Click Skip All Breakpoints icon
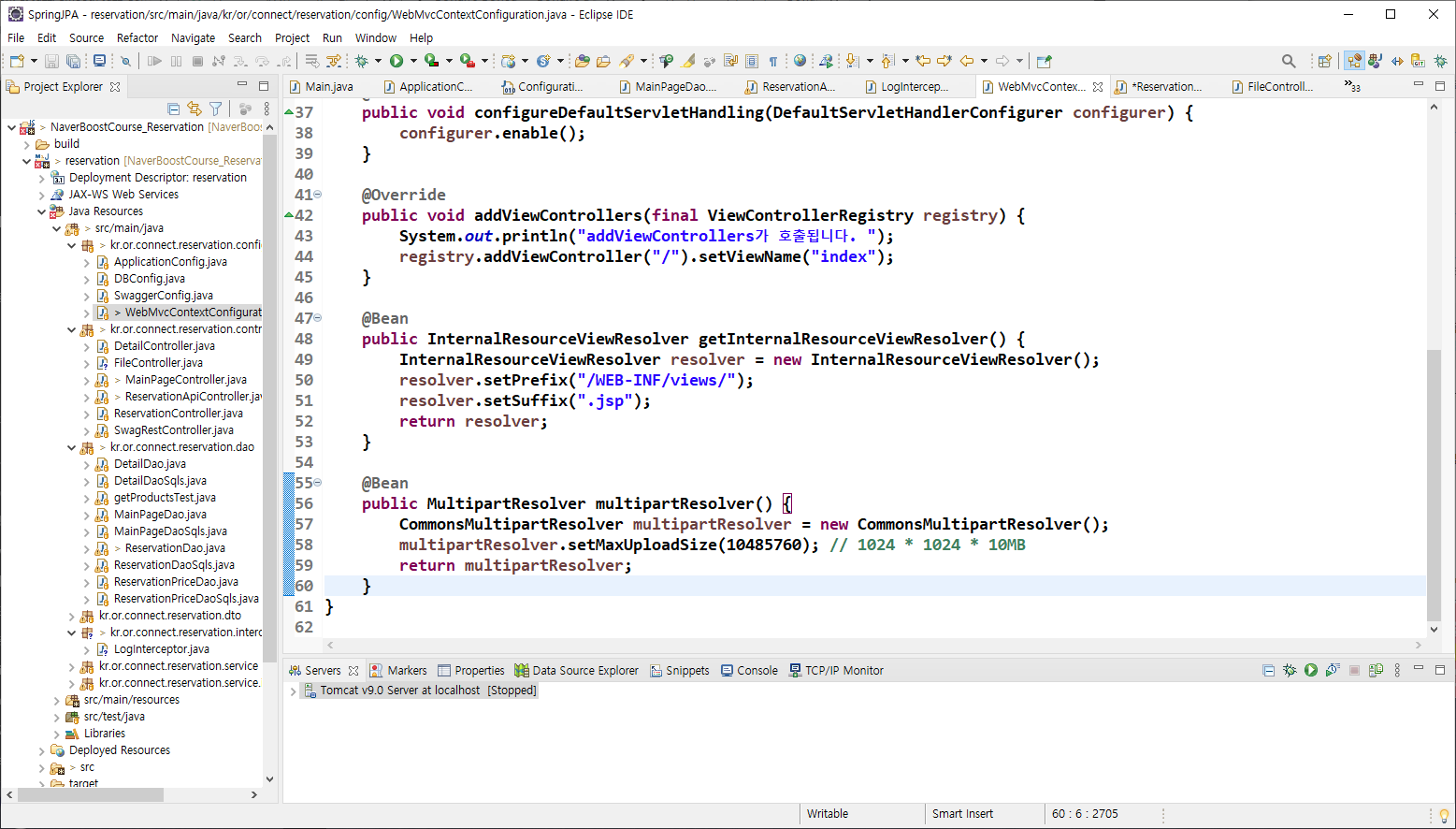 pyautogui.click(x=125, y=61)
